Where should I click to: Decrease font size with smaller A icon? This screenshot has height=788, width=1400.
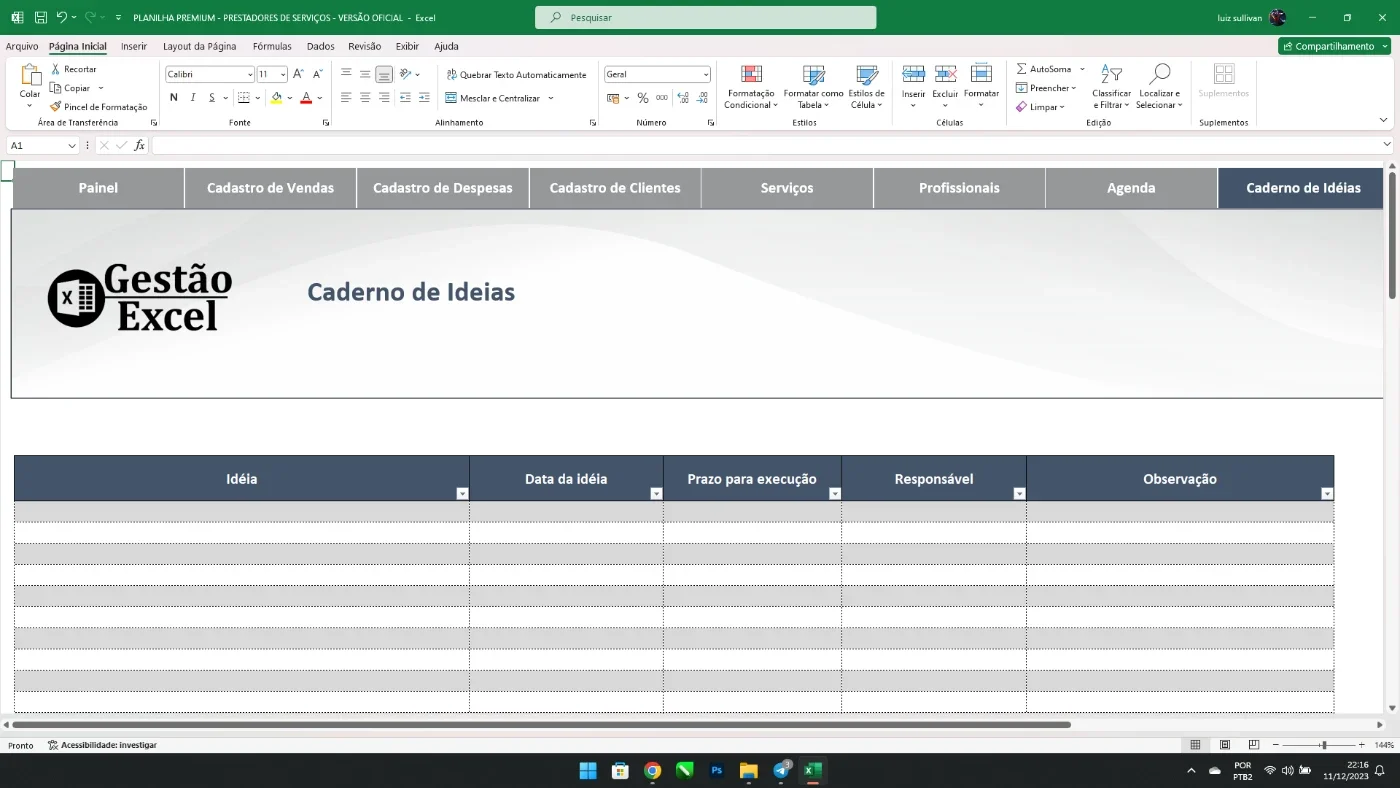(317, 74)
